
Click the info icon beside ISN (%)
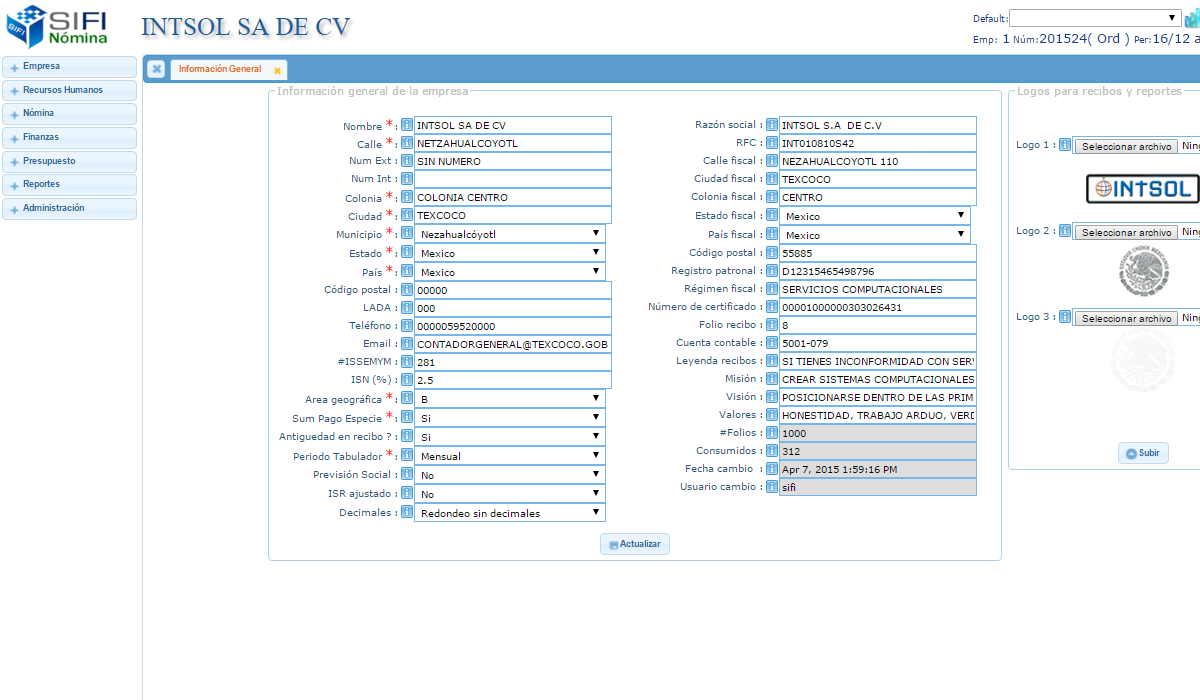407,379
